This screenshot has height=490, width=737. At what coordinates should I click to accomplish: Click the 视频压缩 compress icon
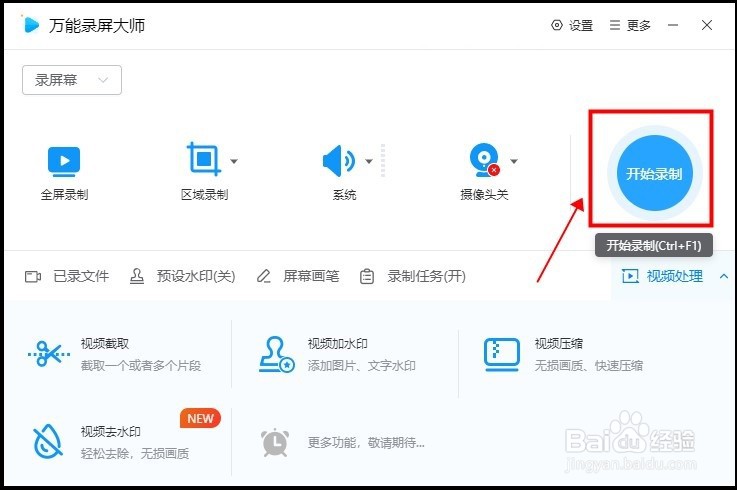(x=502, y=355)
